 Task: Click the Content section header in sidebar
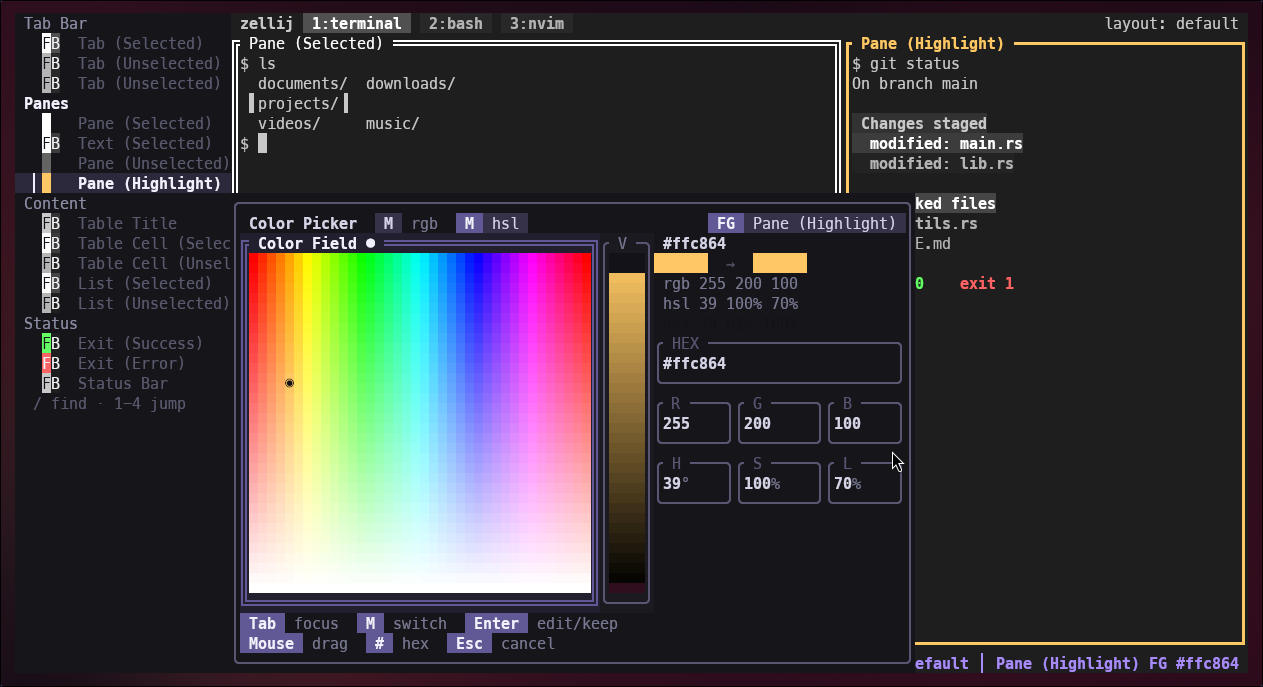(x=55, y=203)
